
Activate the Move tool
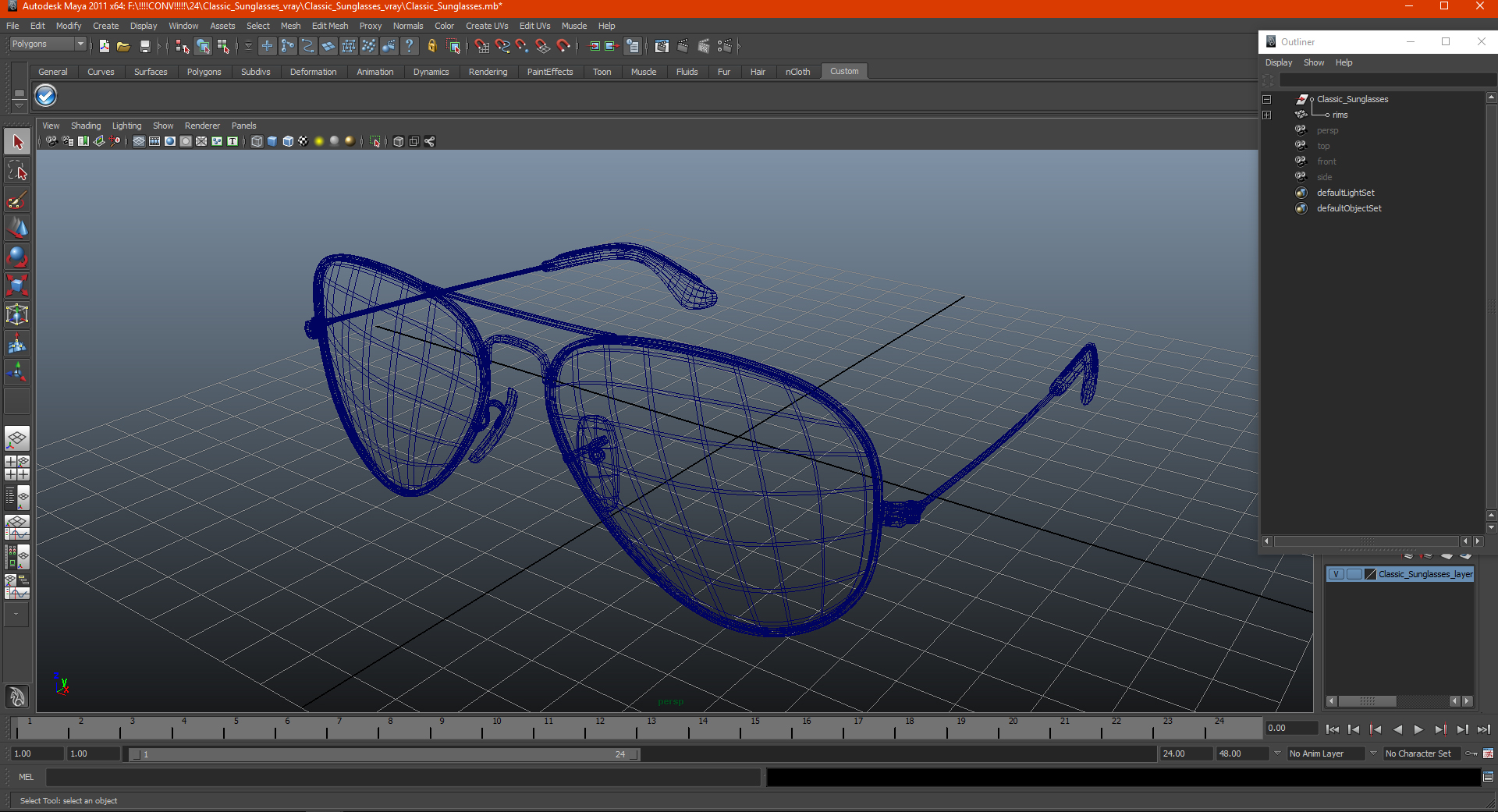coord(17,228)
